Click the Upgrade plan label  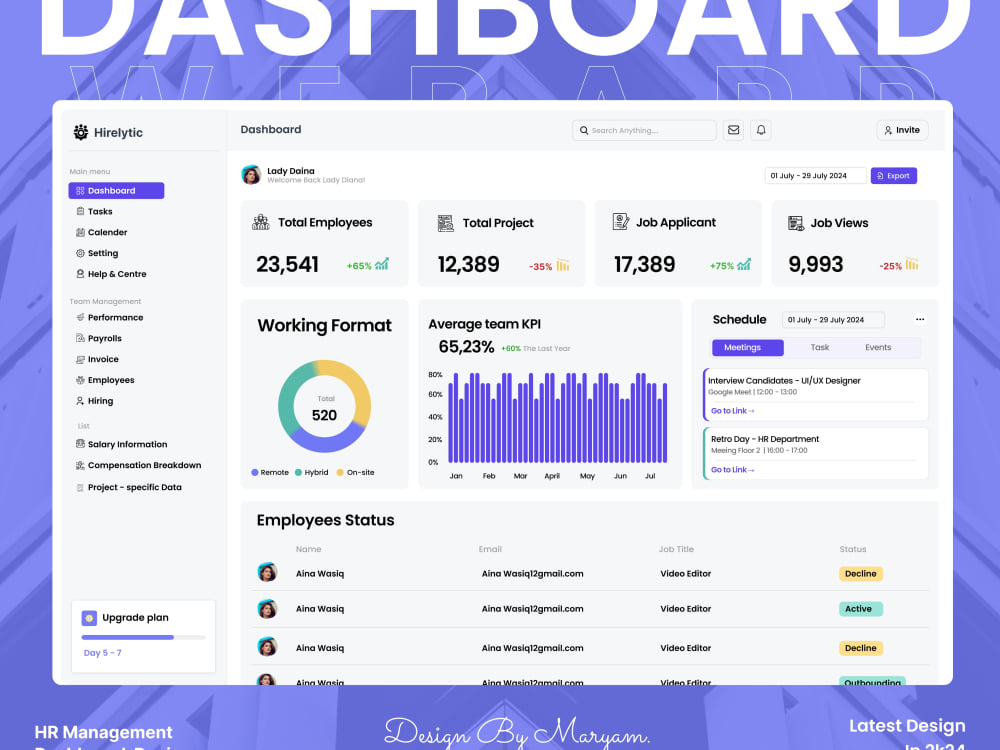click(x=135, y=617)
